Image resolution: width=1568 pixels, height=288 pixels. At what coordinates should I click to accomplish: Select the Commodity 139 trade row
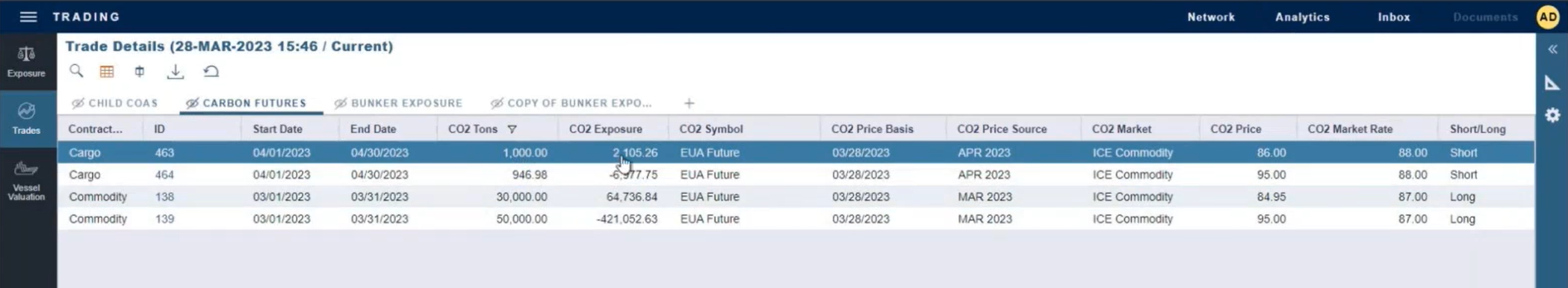point(796,219)
